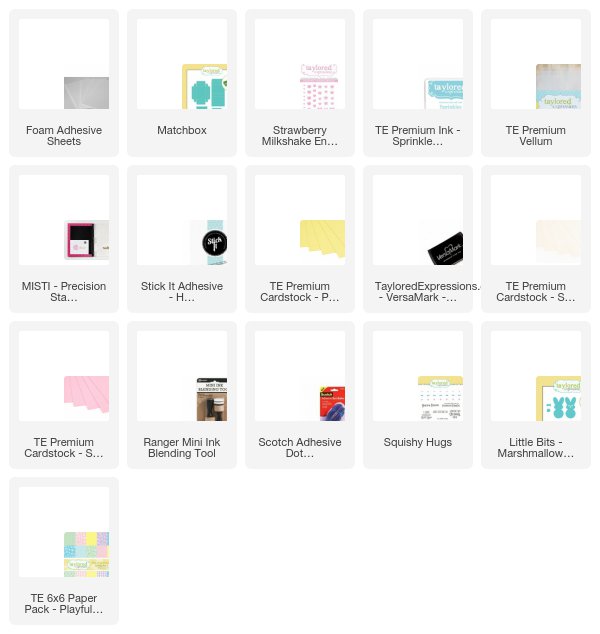Open the red Scotch Adhesive Dot package image
Viewport: 600px width, 634px height.
tap(332, 404)
